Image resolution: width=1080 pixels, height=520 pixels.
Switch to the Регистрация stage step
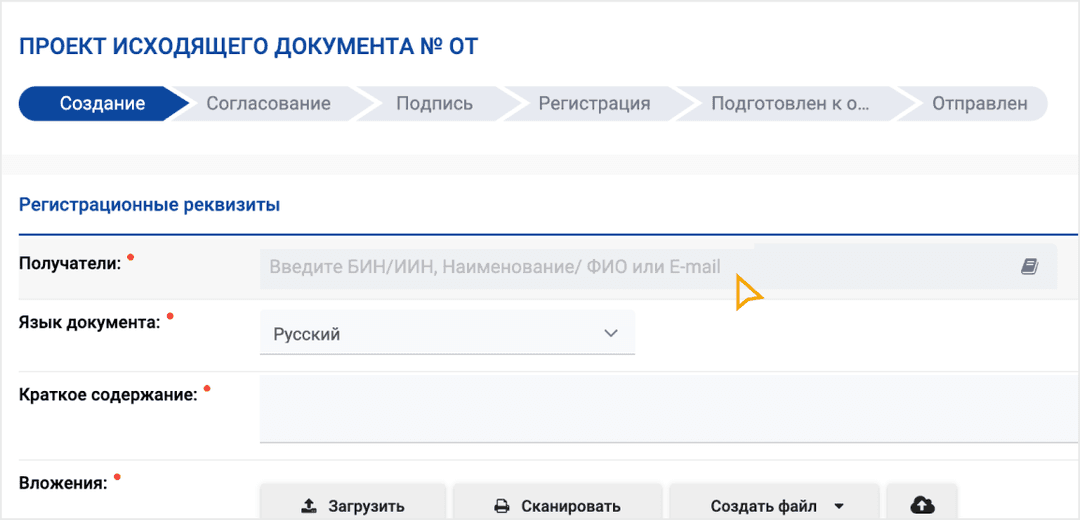coord(594,103)
